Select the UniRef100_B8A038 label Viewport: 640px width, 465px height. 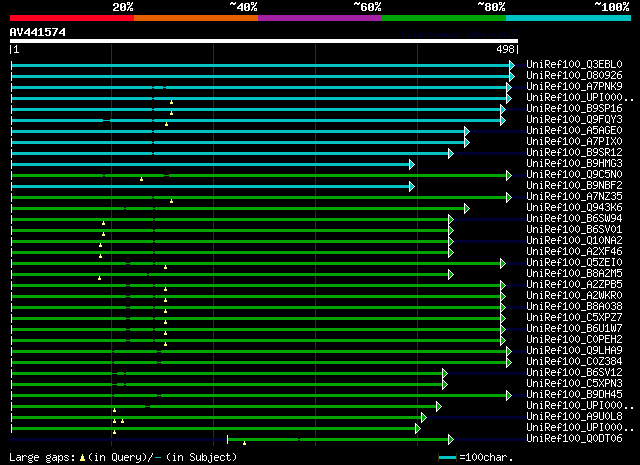click(x=574, y=307)
